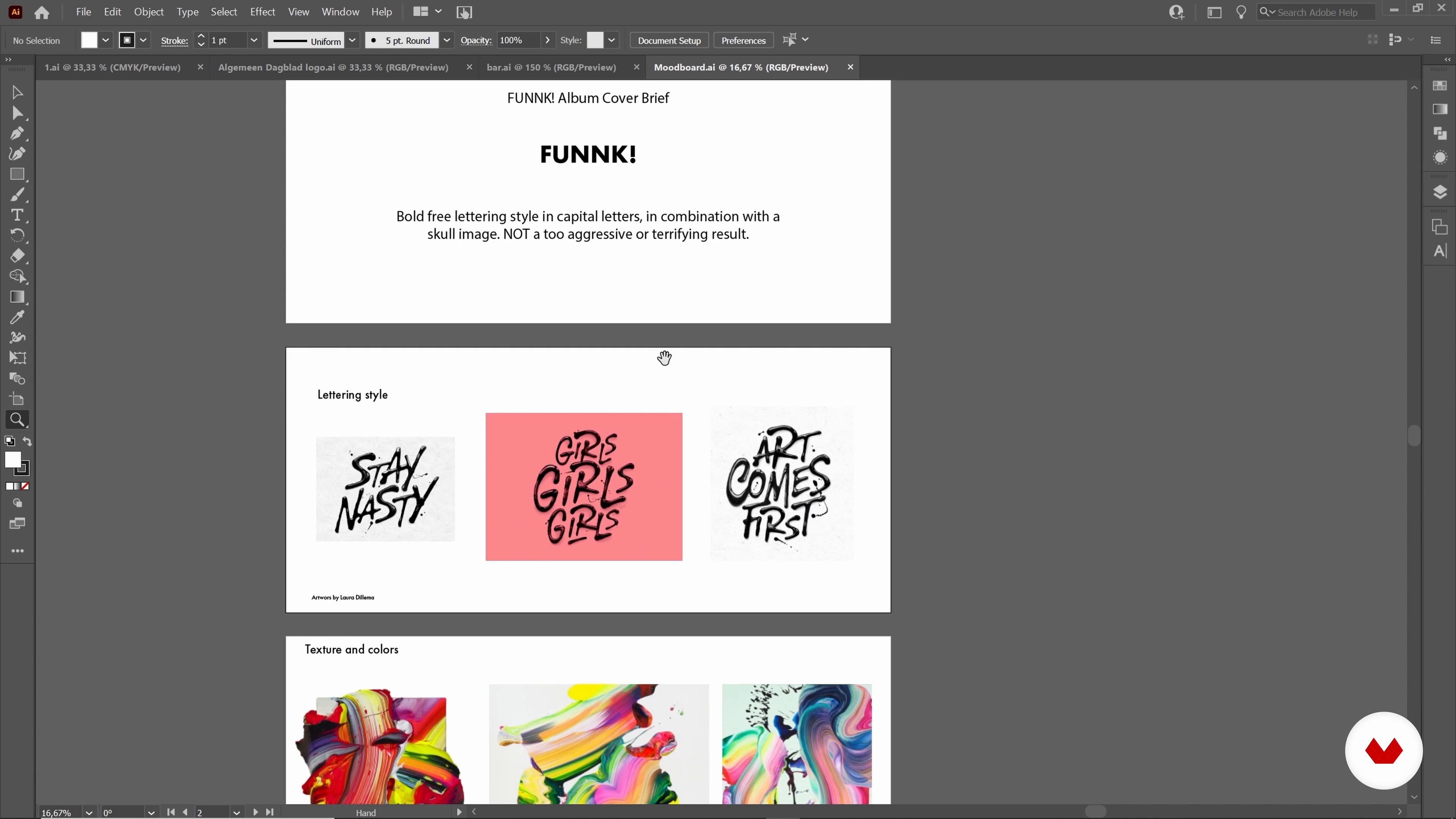Swap fill and stroke arrow
This screenshot has width=1456, height=819.
27,441
